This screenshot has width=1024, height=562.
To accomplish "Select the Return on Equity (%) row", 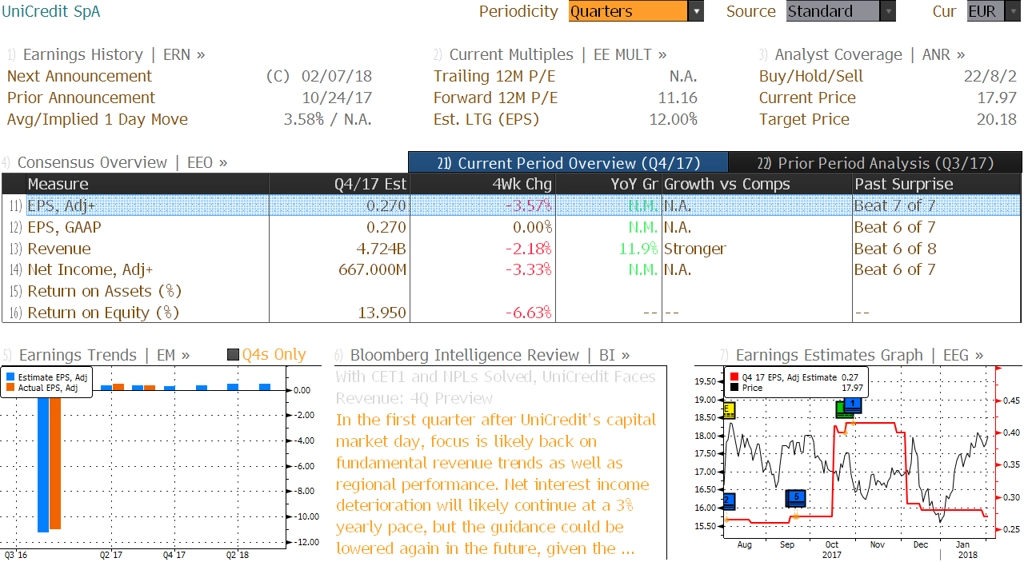I will click(511, 313).
